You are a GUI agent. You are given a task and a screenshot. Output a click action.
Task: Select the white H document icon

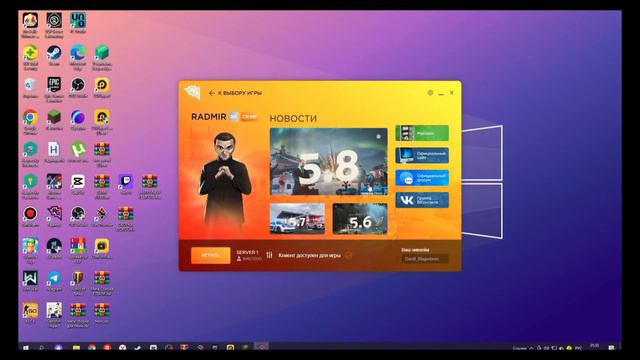click(54, 149)
